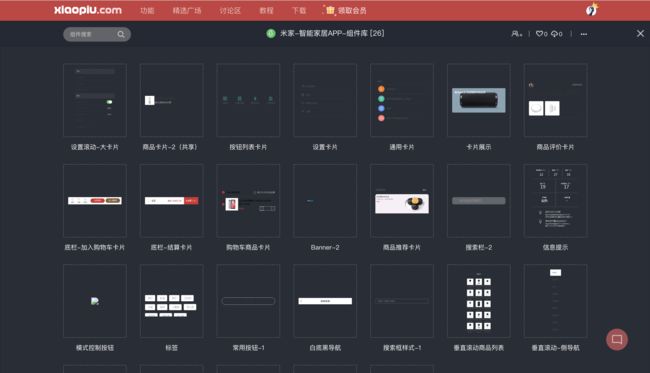Click the 标签 caption text
The image size is (650, 373).
click(x=172, y=348)
